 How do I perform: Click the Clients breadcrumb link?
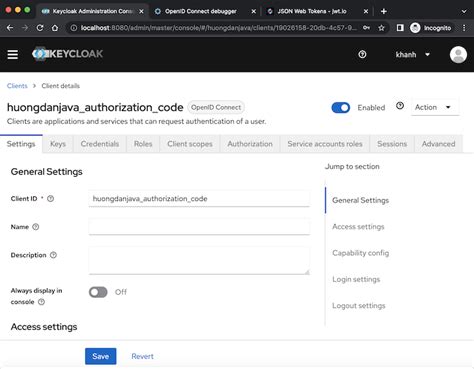17,86
